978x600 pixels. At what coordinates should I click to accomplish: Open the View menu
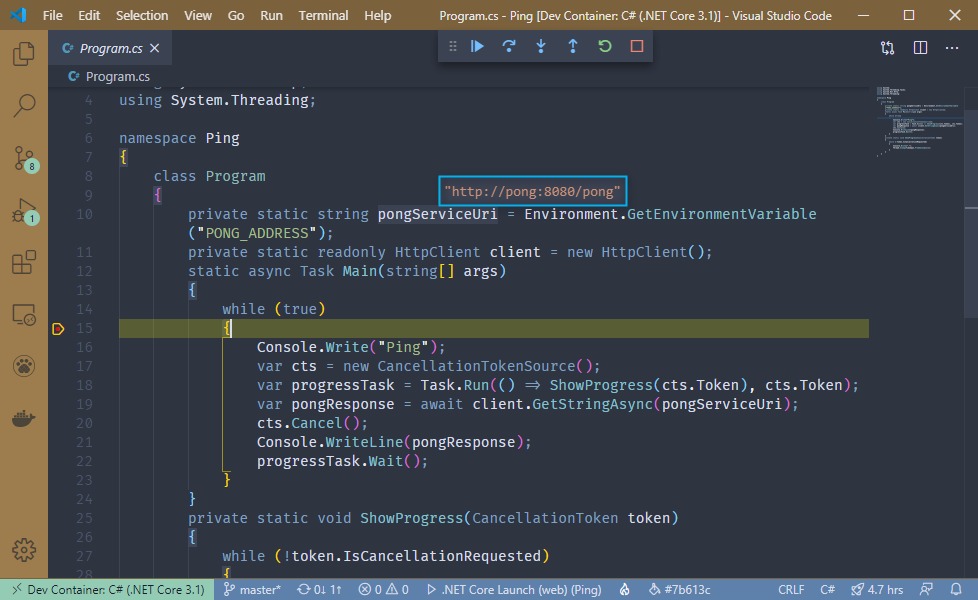[x=198, y=15]
